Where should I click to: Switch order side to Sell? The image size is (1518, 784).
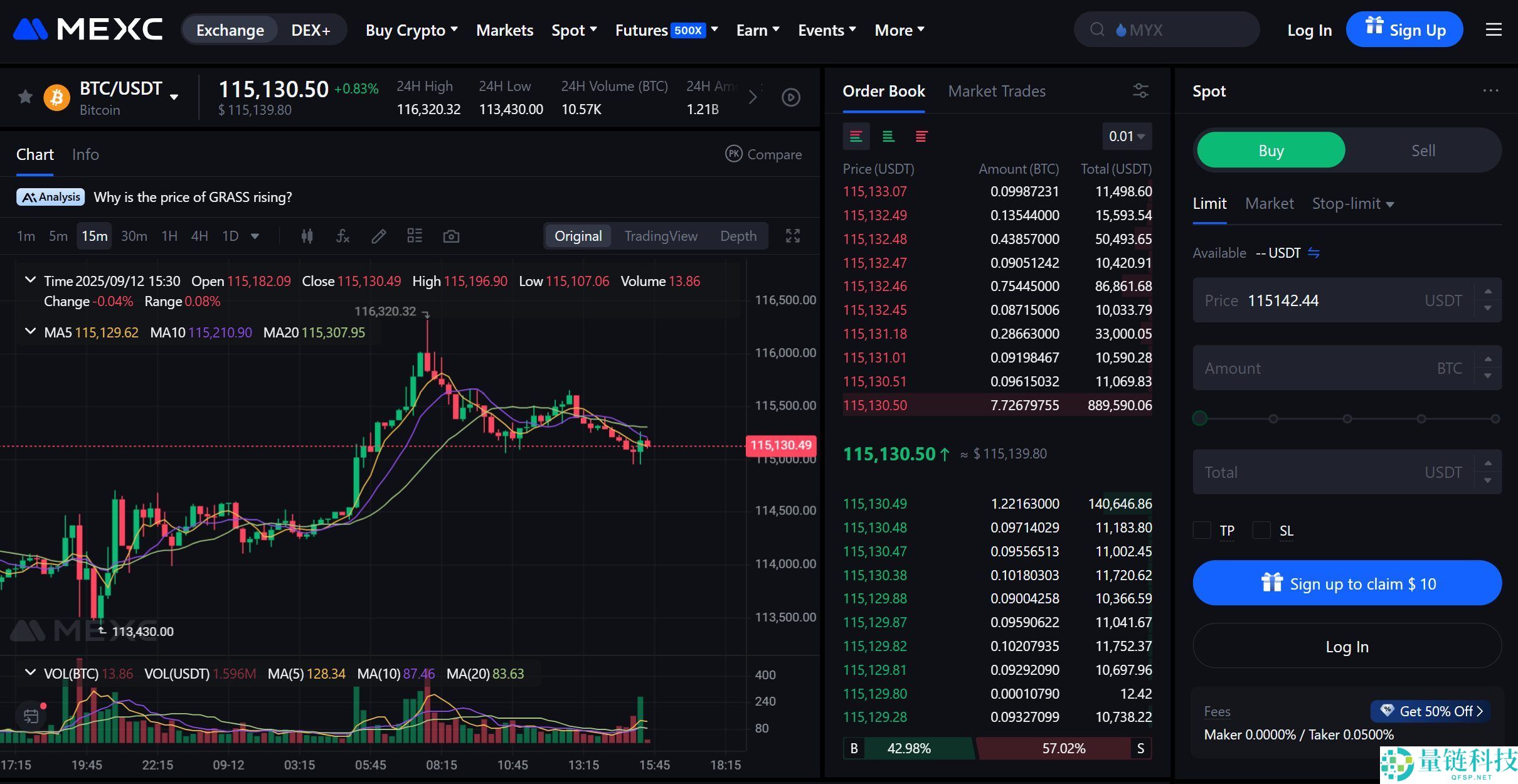(x=1423, y=151)
